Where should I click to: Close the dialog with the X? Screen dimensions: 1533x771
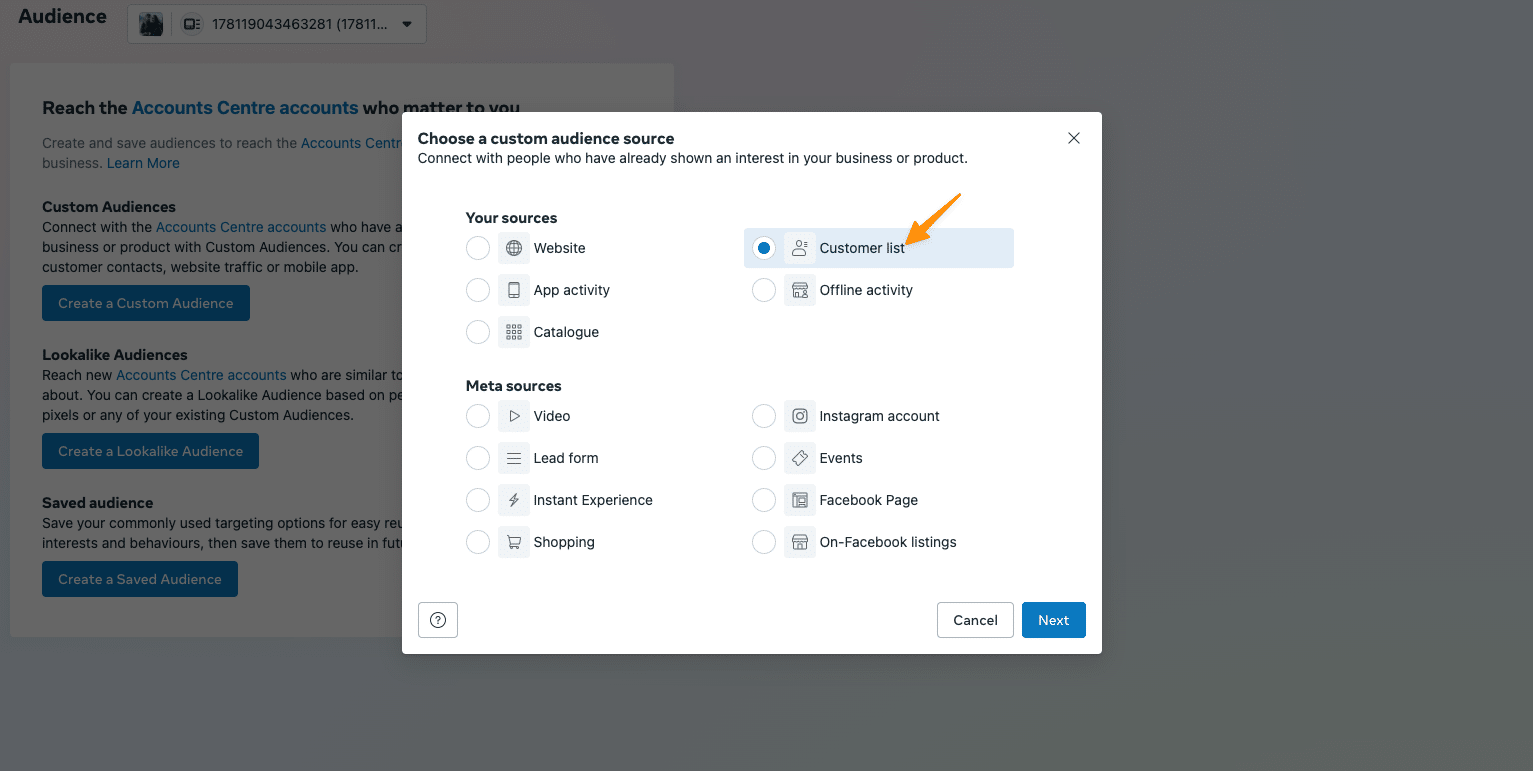point(1074,138)
